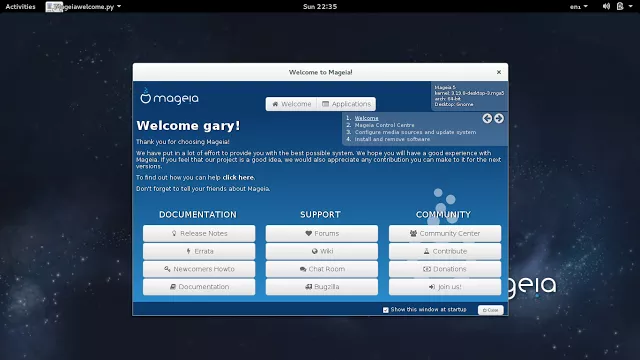Toggle Show this window at startup checkbox

click(x=386, y=310)
